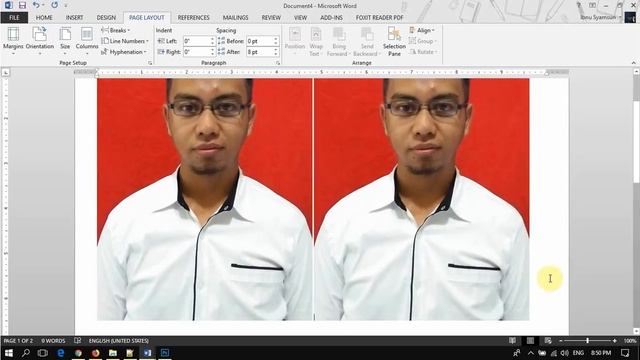Open the FILE tab
Screen dimensions: 640x360
click(x=14, y=18)
